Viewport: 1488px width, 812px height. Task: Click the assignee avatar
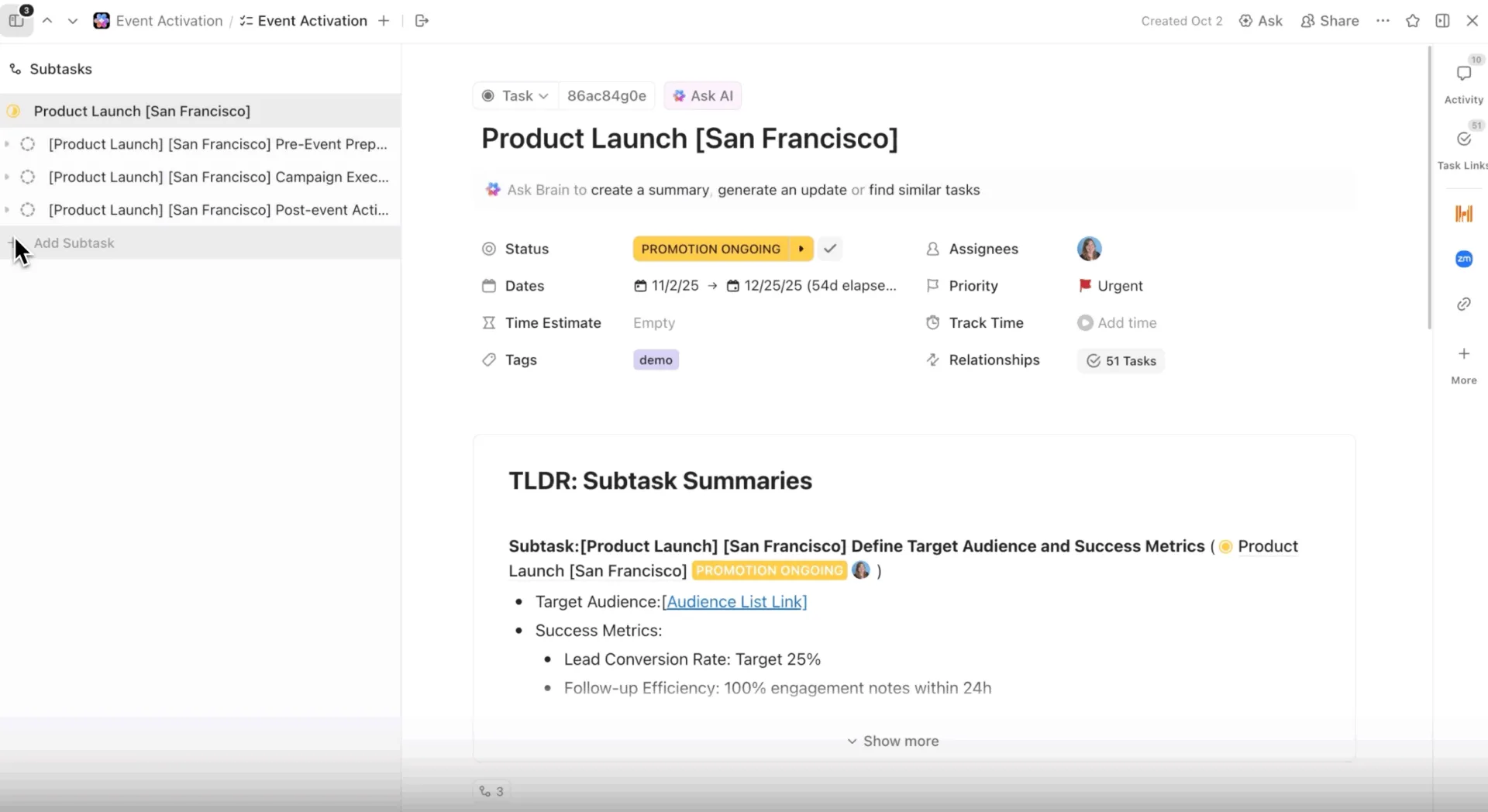point(1090,249)
